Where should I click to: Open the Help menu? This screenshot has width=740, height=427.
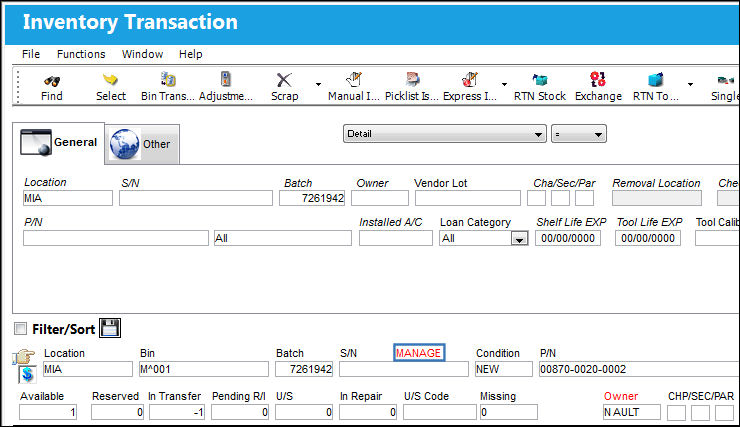(191, 54)
